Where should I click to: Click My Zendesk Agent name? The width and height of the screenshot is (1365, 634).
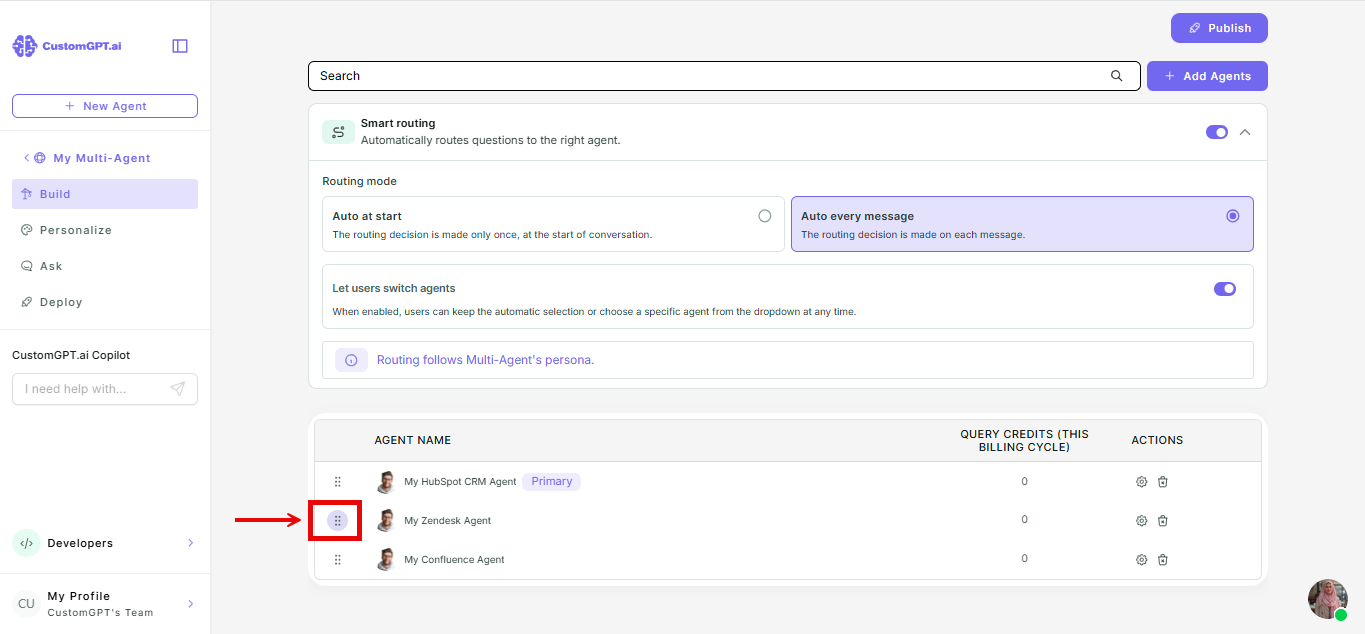coord(448,521)
